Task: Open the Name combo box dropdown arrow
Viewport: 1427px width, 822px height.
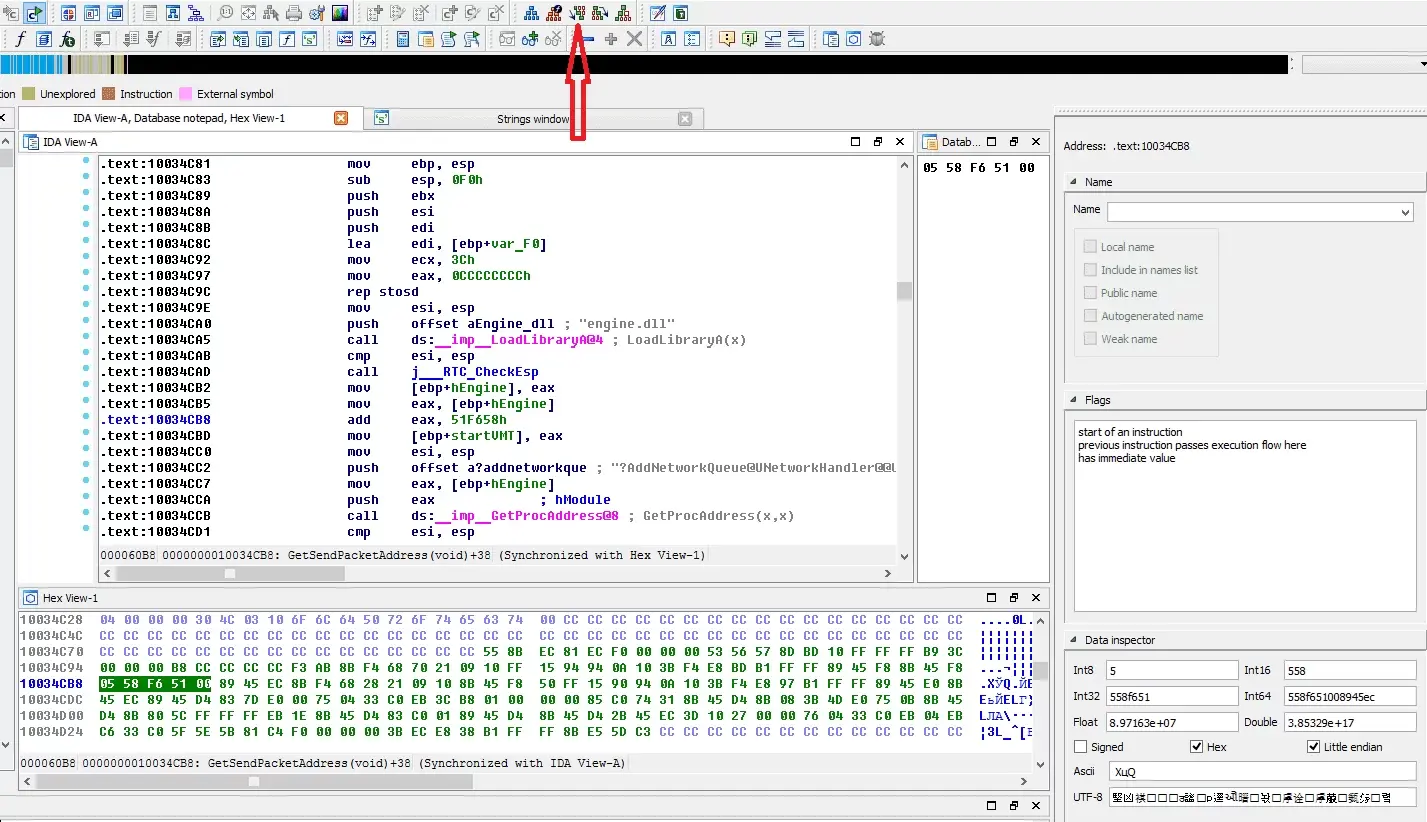Action: 1405,212
